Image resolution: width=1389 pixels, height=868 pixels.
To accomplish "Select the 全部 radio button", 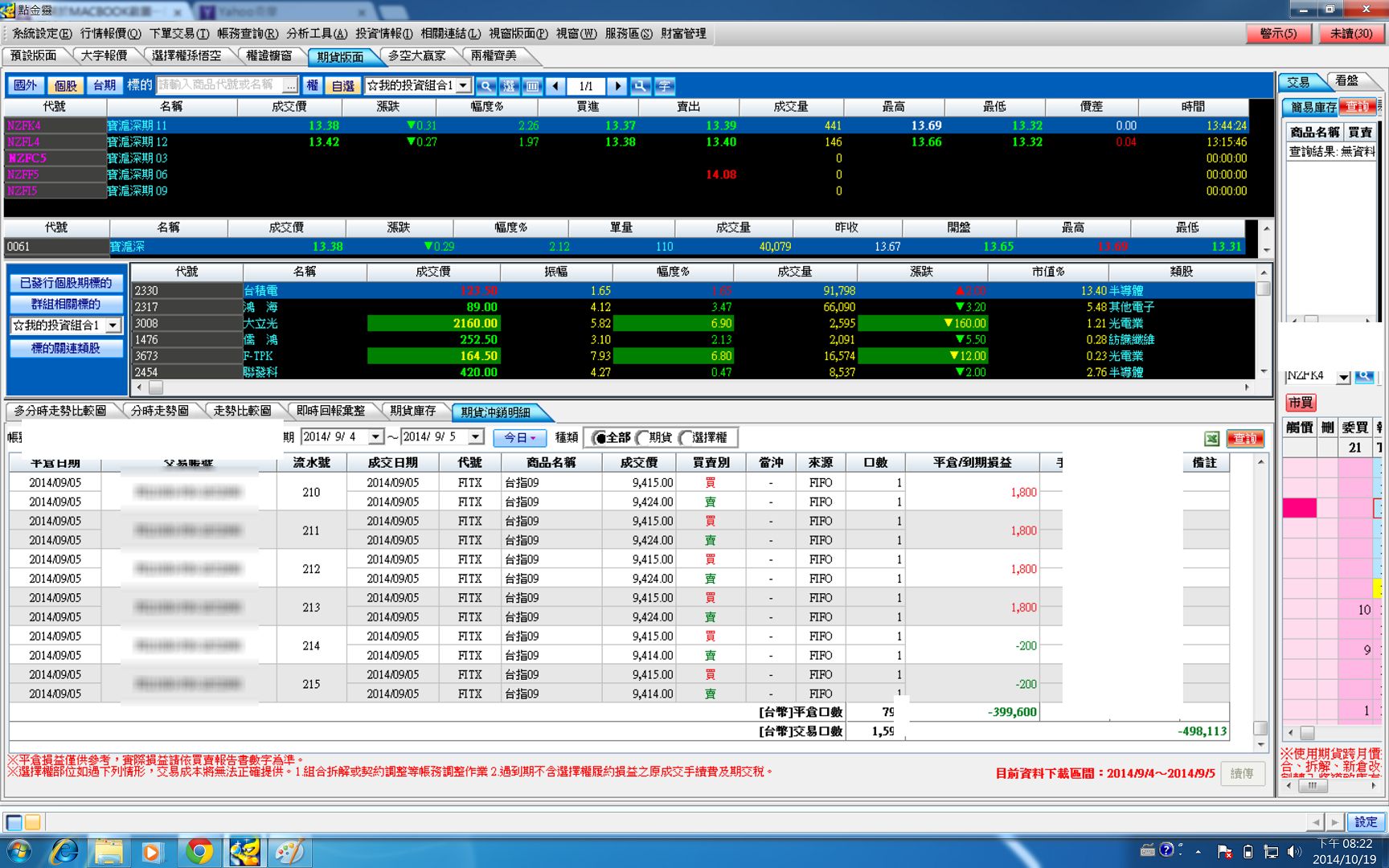I will 599,438.
